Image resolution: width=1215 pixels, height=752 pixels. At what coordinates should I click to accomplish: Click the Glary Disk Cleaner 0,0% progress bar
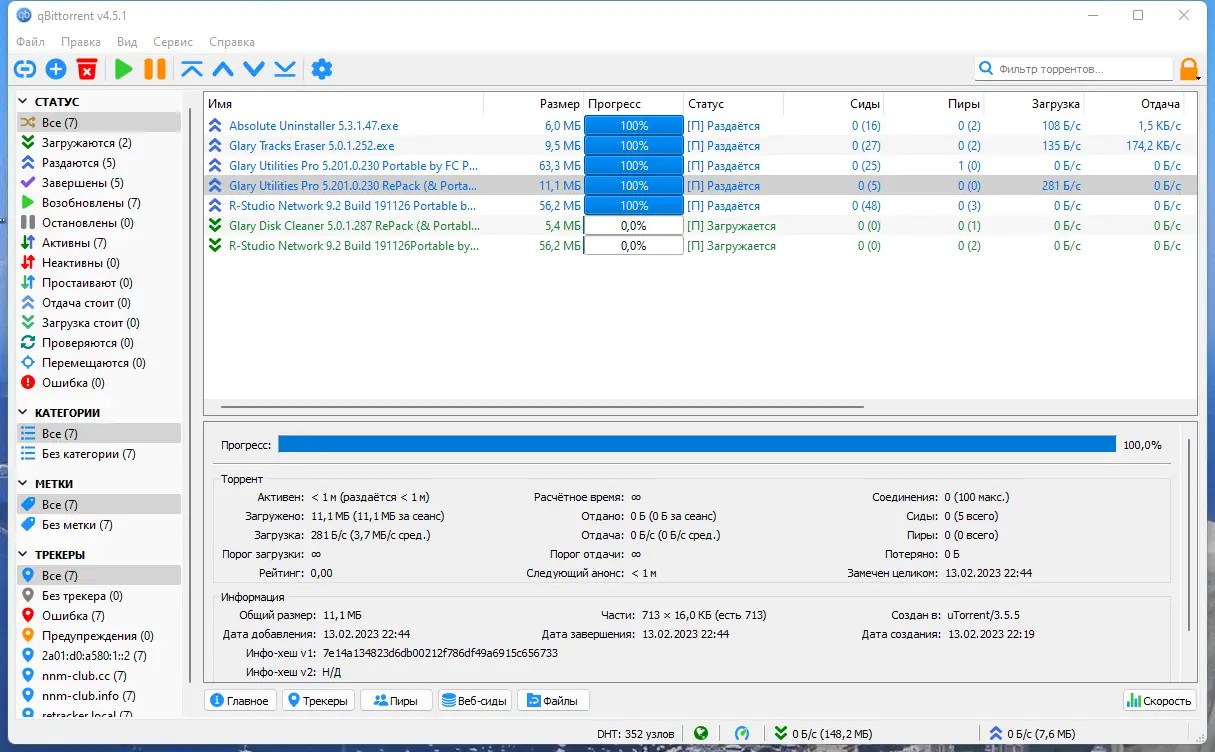pos(634,226)
